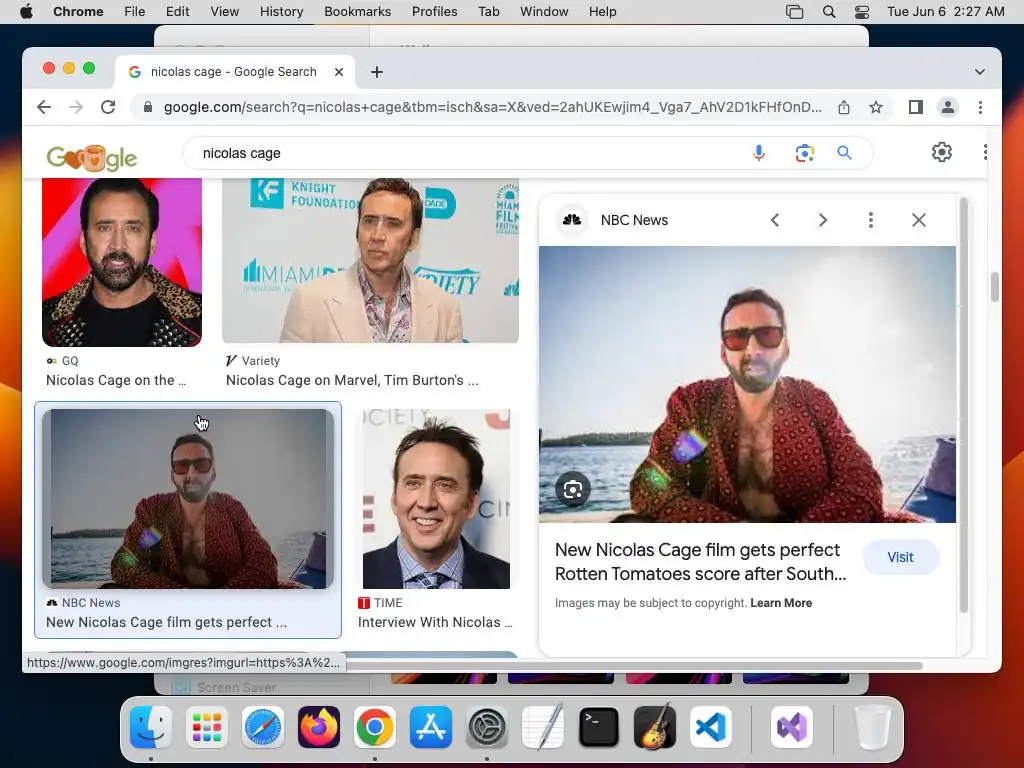Open the preview panel more options menu
The height and width of the screenshot is (768, 1024).
(x=871, y=220)
